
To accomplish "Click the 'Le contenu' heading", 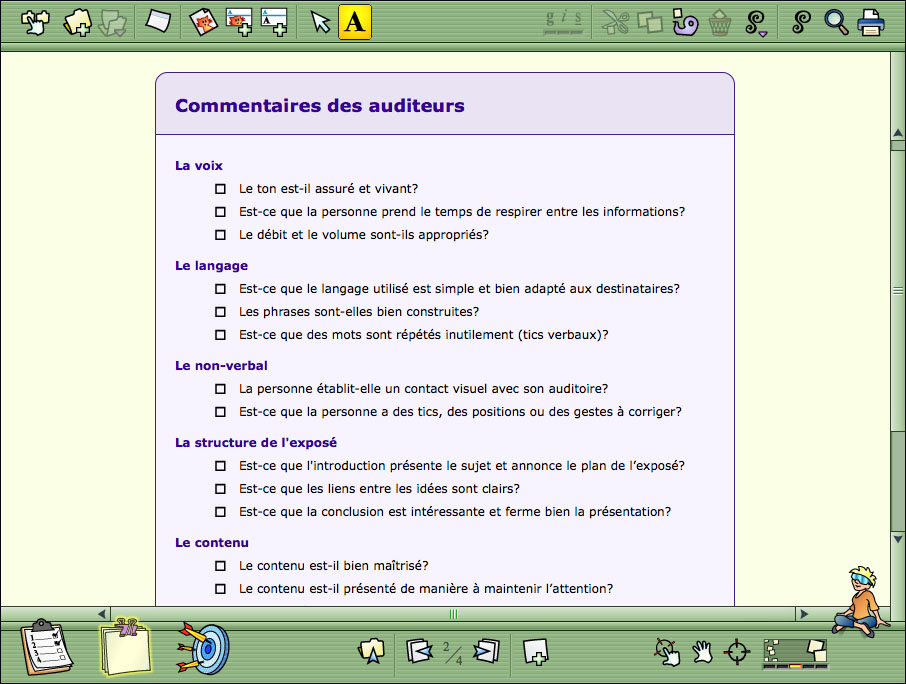I will [x=211, y=542].
